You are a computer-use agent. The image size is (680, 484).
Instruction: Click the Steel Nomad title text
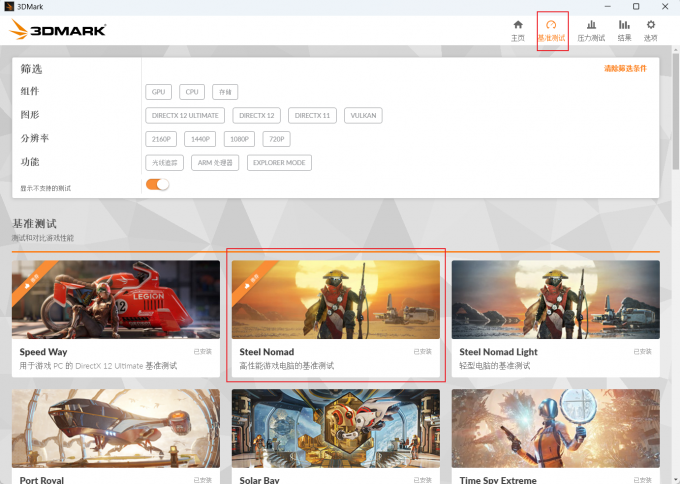click(267, 352)
